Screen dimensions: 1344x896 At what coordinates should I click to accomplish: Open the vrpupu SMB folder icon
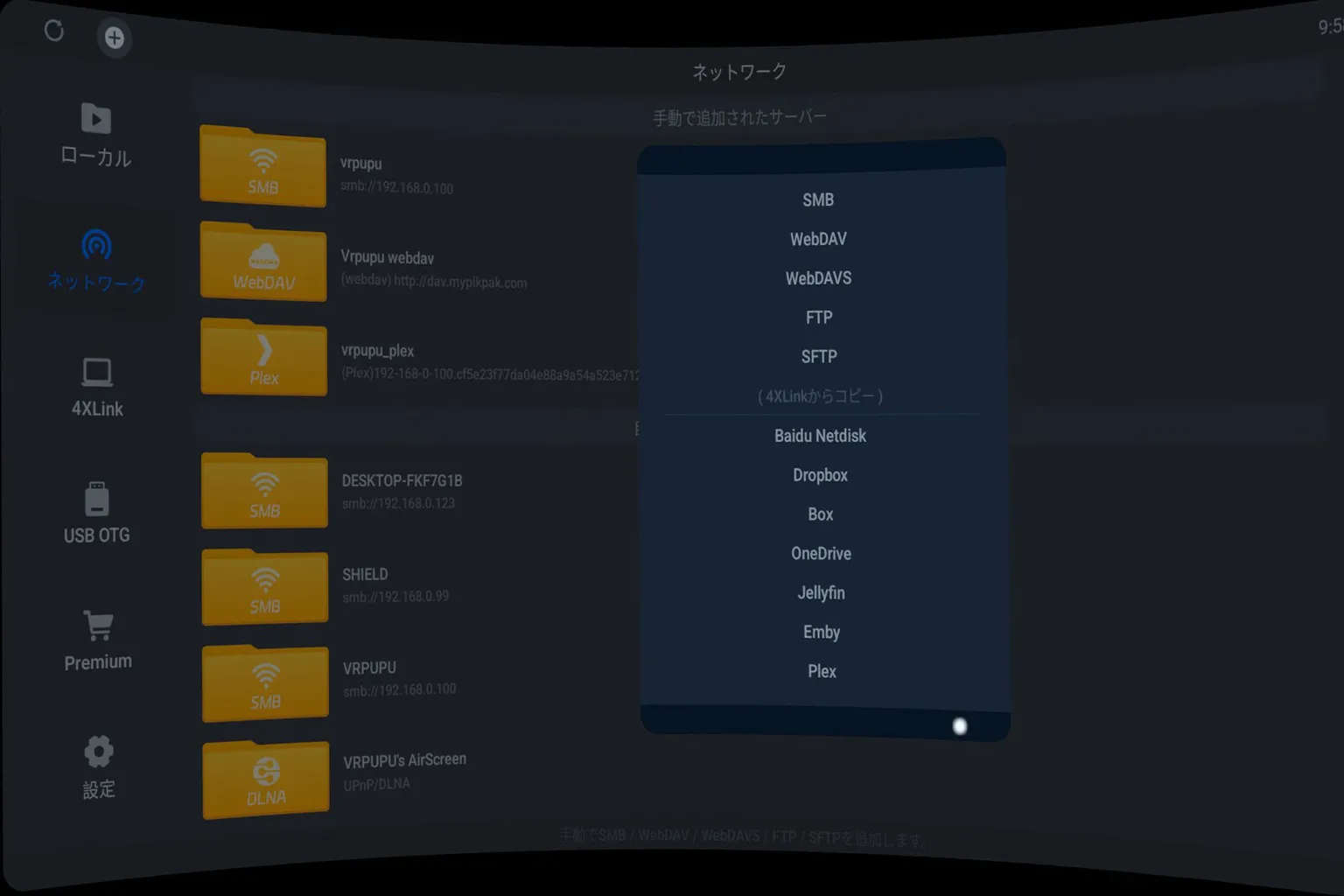pyautogui.click(x=262, y=166)
